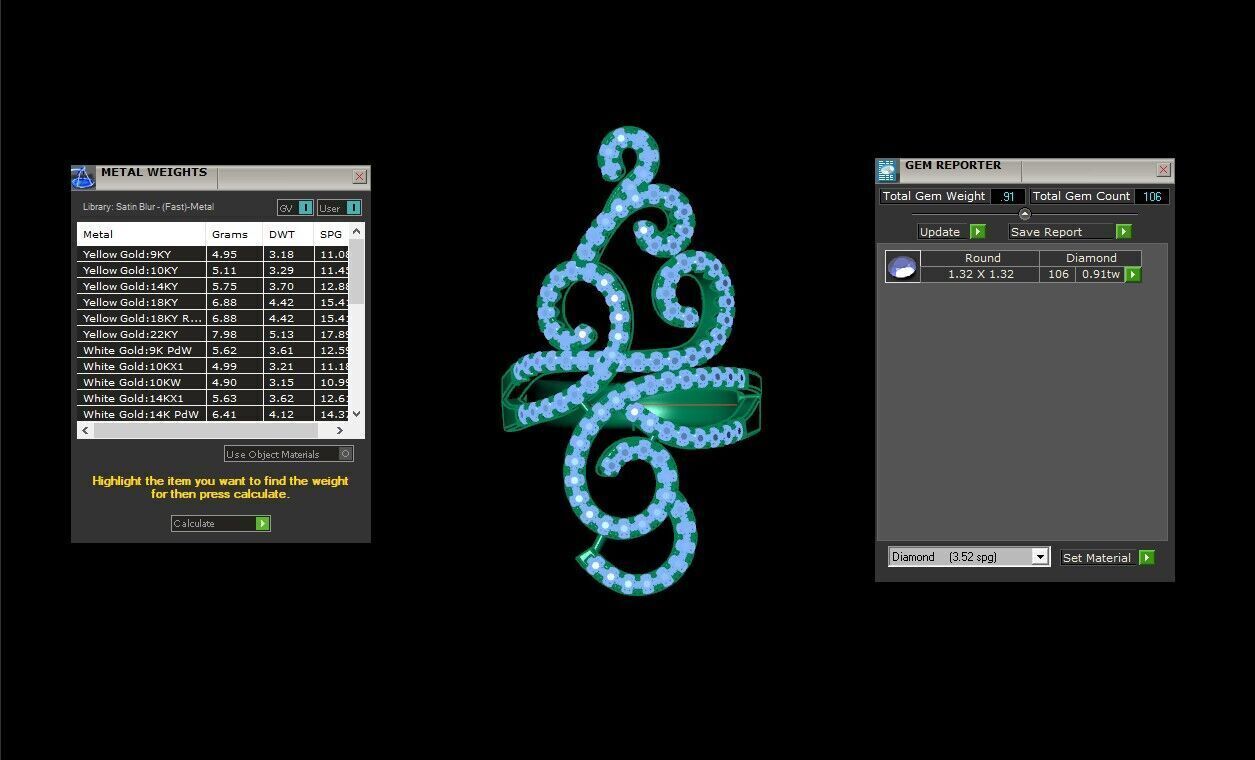Close the Metal Weights panel
The image size is (1255, 760).
[x=360, y=177]
